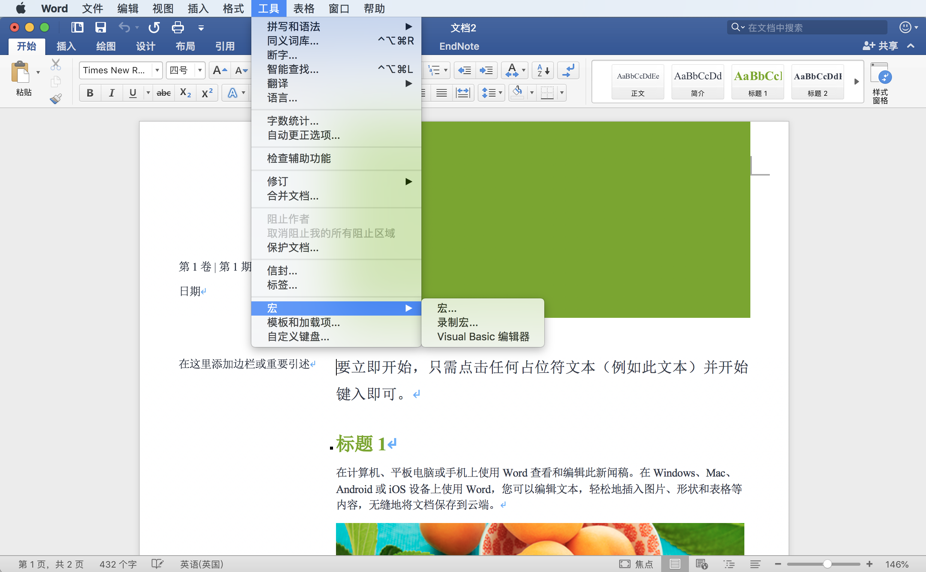926x572 pixels.
Task: Increase font size with larger A icon
Action: 219,70
